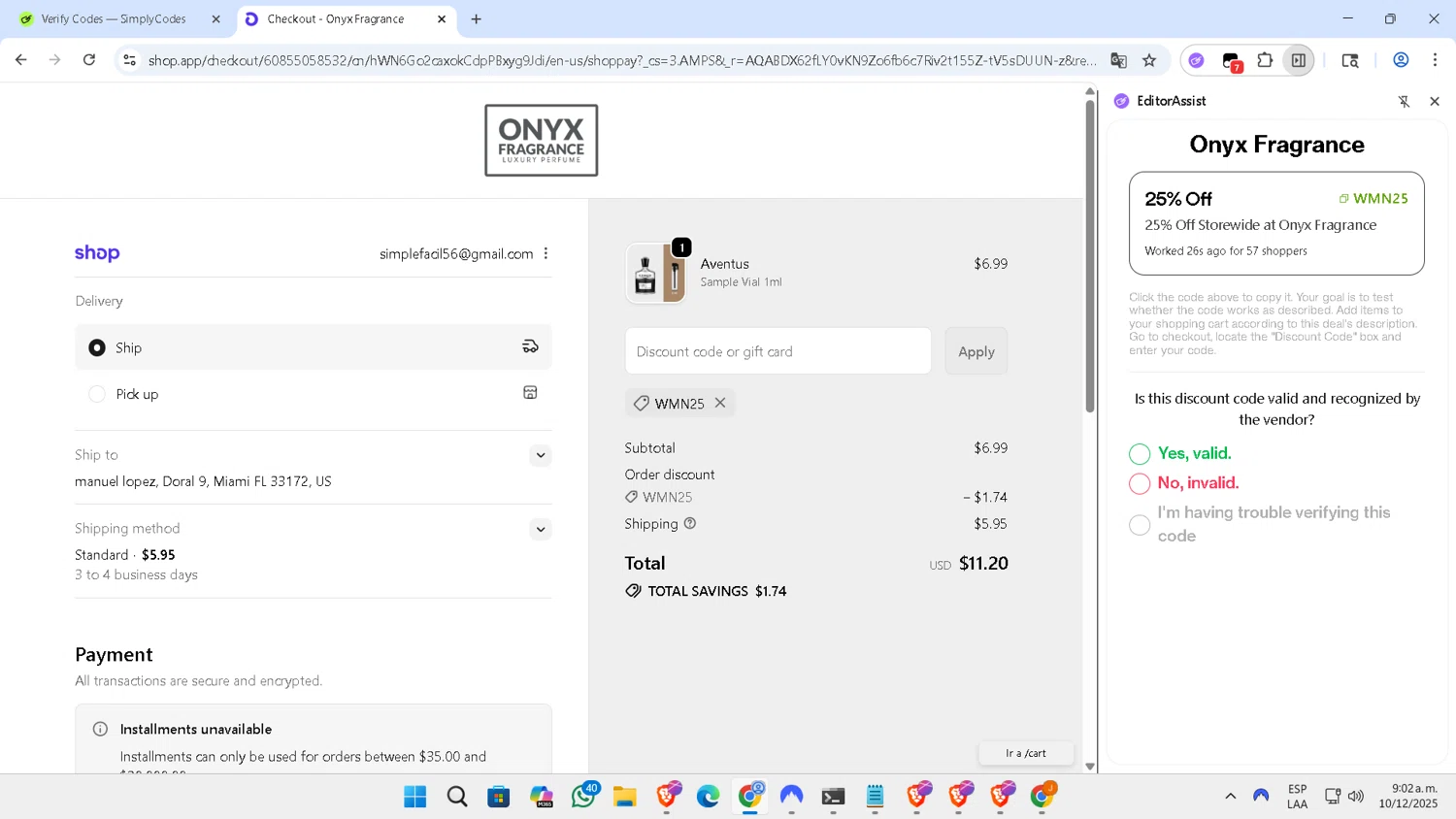1456x819 pixels.
Task: Click the Aventus product thumbnail
Action: tap(656, 273)
